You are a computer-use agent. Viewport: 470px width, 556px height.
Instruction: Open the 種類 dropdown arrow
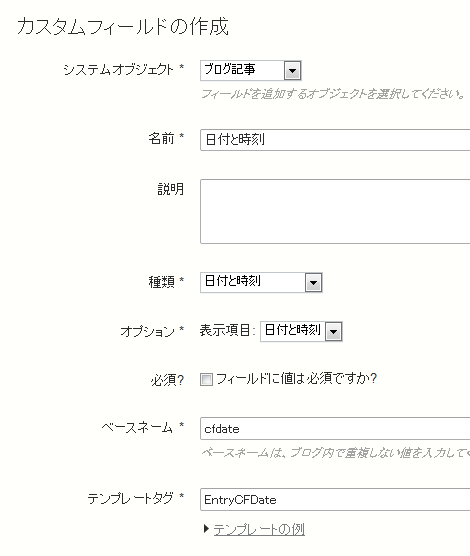point(314,283)
